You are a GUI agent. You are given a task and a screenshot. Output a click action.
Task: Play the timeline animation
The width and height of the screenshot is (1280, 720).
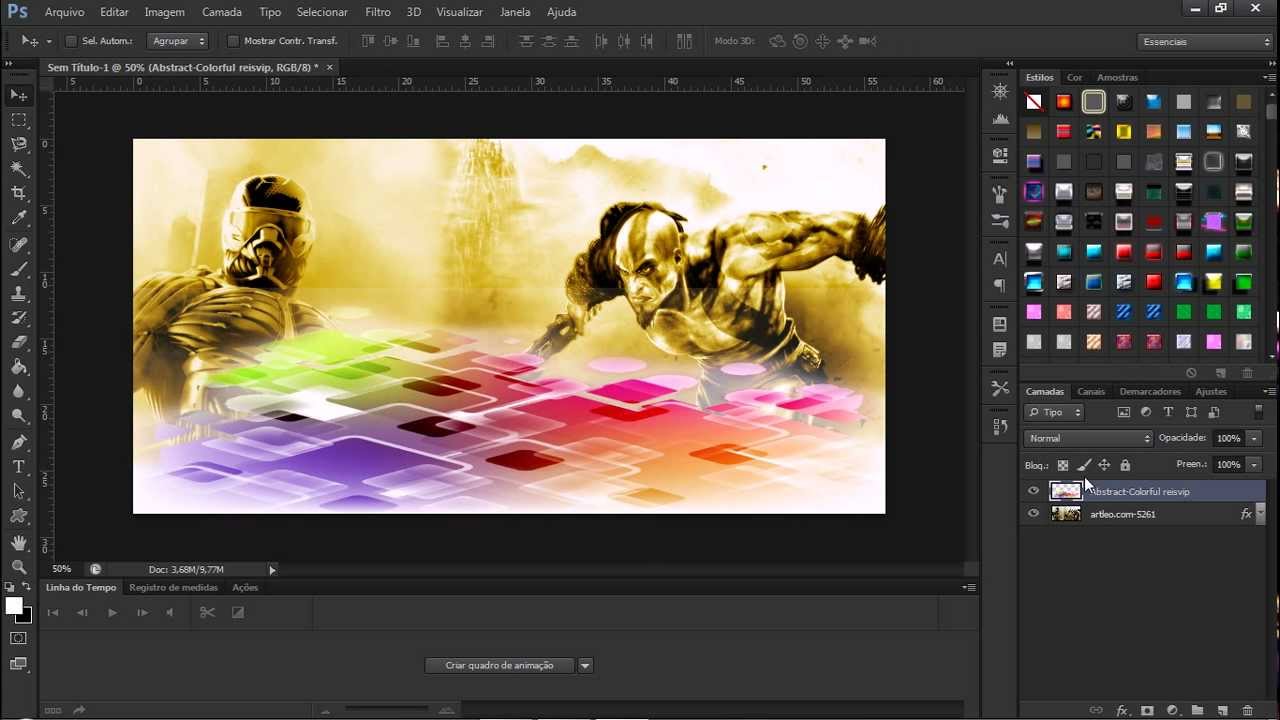112,612
